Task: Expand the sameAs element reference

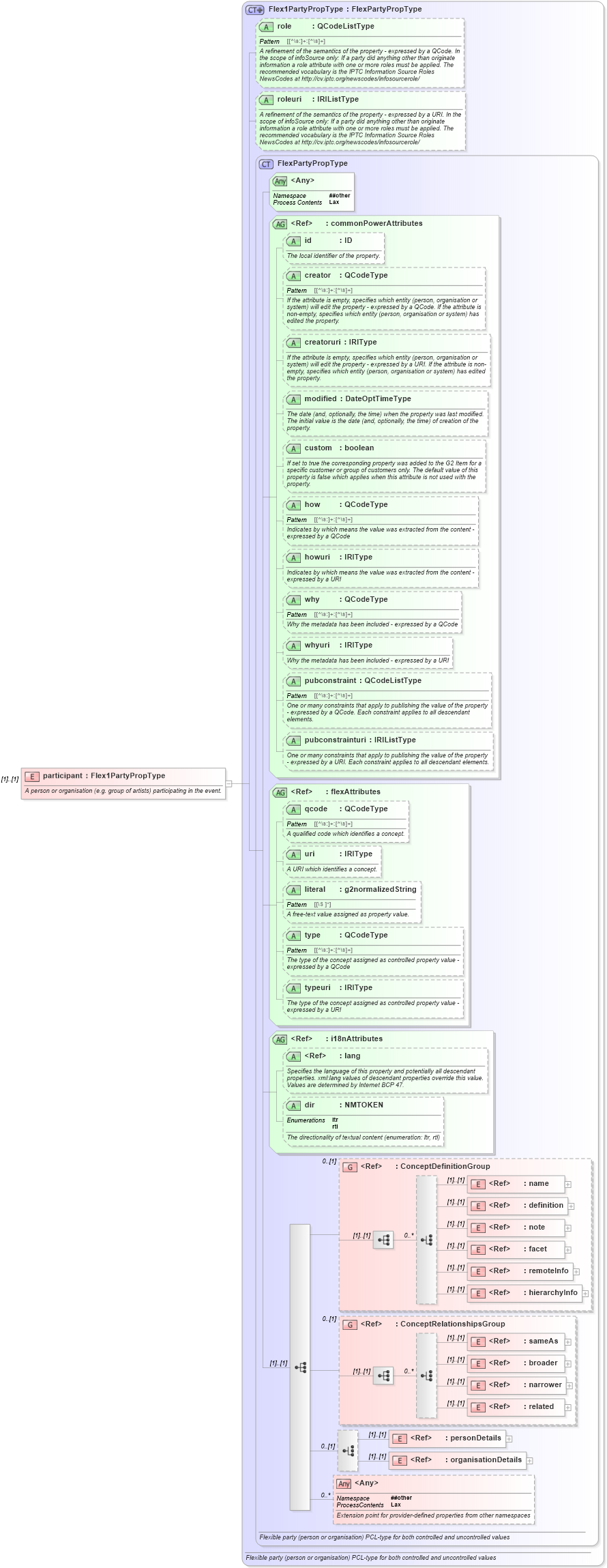Action: point(568,1342)
